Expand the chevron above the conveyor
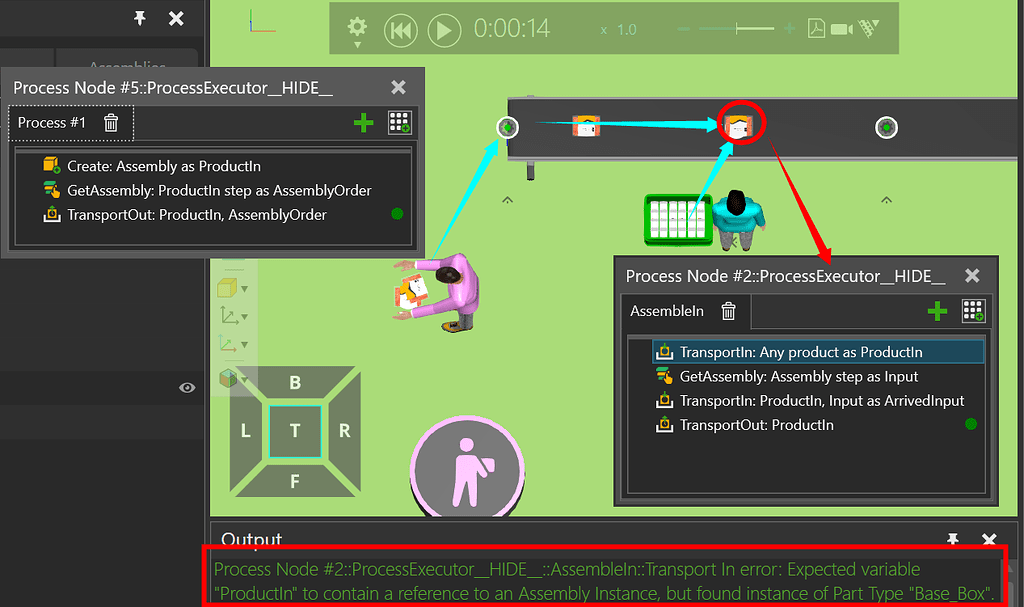Image resolution: width=1024 pixels, height=607 pixels. (x=507, y=200)
